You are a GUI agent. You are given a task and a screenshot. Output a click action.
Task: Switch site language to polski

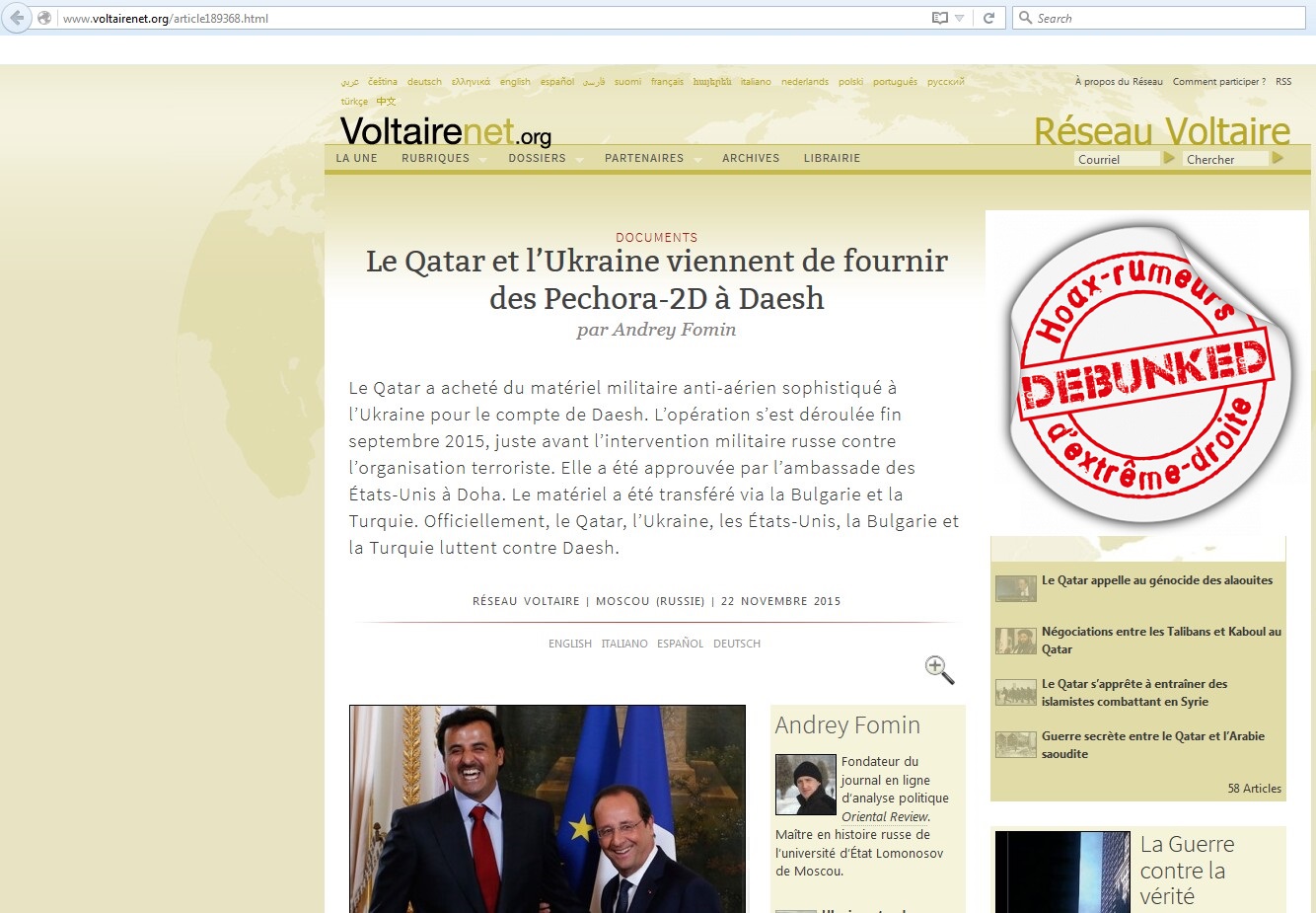pos(850,82)
